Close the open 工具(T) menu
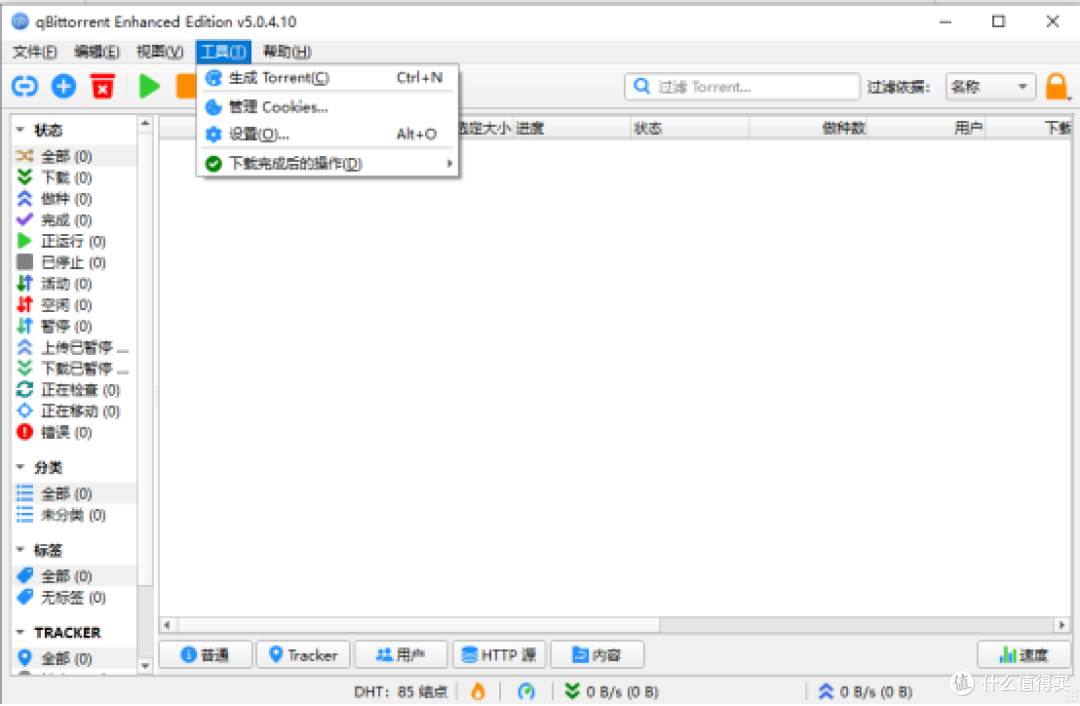The width and height of the screenshot is (1080, 706). (223, 52)
